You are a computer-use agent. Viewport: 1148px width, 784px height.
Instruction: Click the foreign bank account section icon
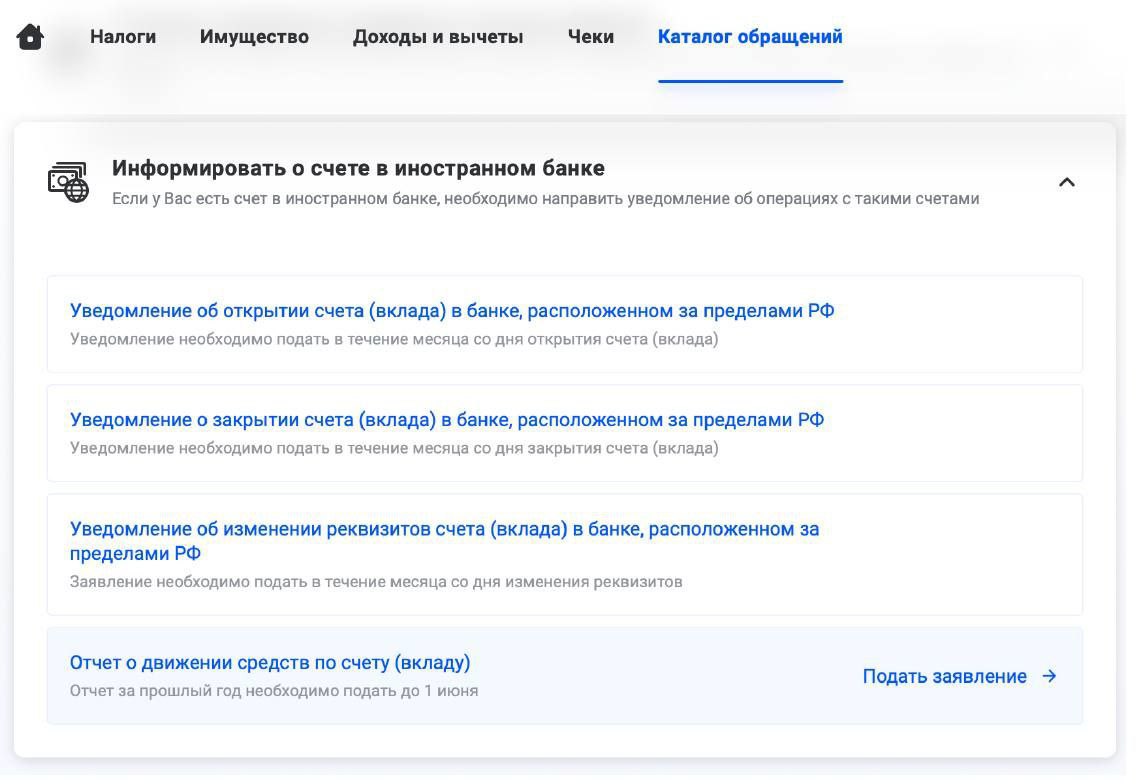(68, 182)
